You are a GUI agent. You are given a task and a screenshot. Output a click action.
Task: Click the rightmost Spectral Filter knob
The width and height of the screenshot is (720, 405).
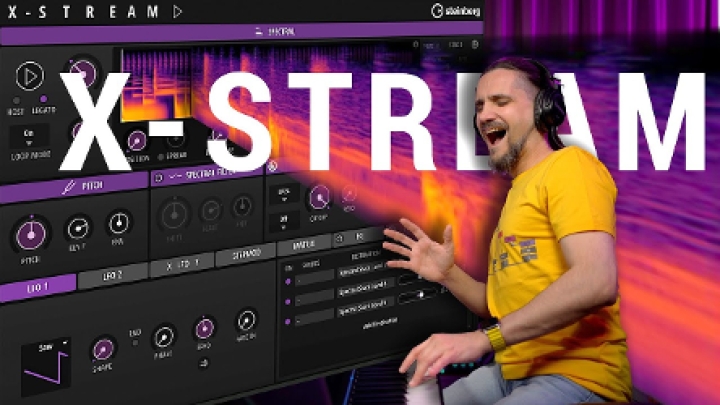coord(242,206)
